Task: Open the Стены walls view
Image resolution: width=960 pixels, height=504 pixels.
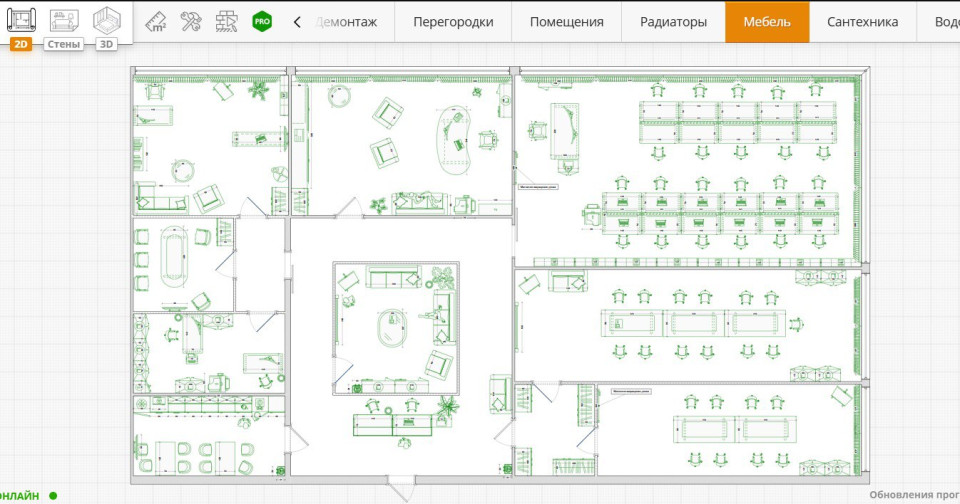Action: (64, 20)
